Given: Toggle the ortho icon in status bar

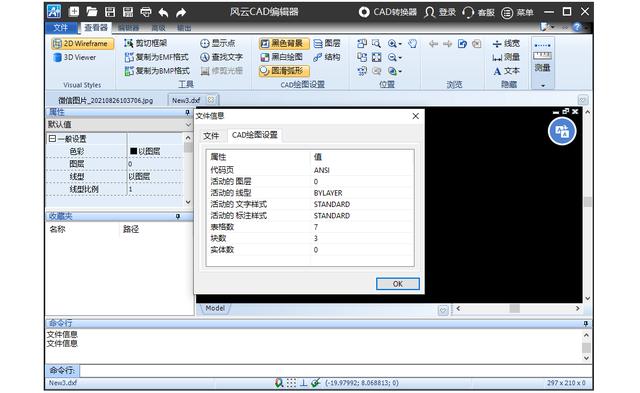Looking at the screenshot, I should point(304,383).
